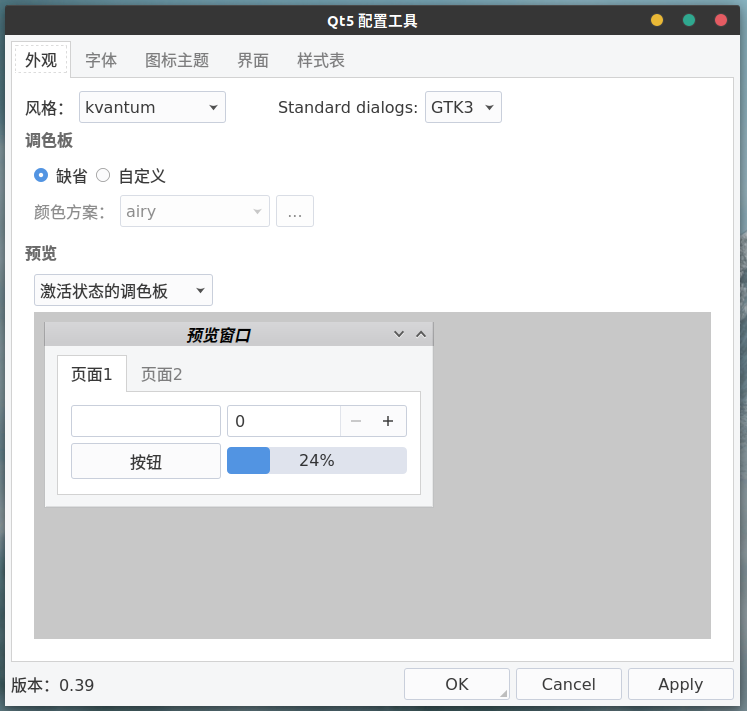Switch to the 外观 tab
The width and height of the screenshot is (747, 711).
point(41,60)
